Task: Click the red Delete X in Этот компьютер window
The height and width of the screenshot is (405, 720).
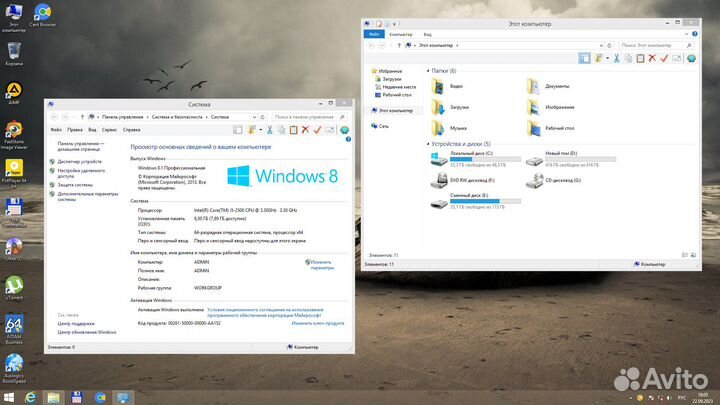Action: tap(652, 58)
